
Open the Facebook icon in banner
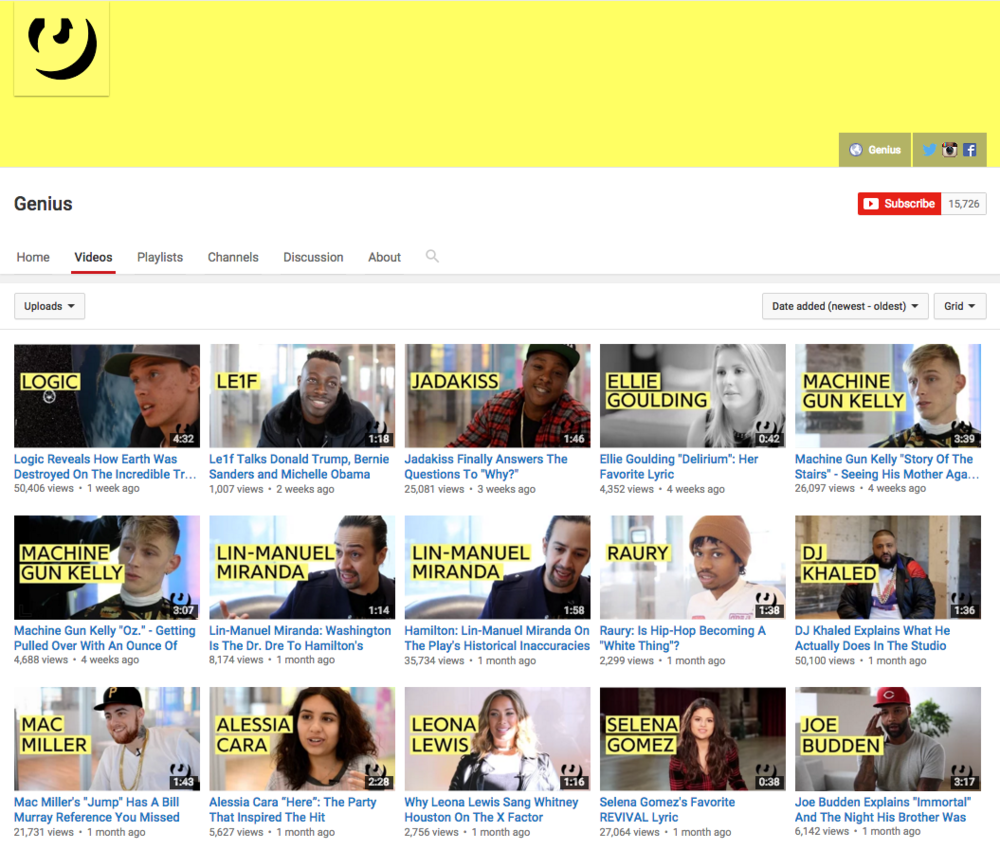click(970, 150)
